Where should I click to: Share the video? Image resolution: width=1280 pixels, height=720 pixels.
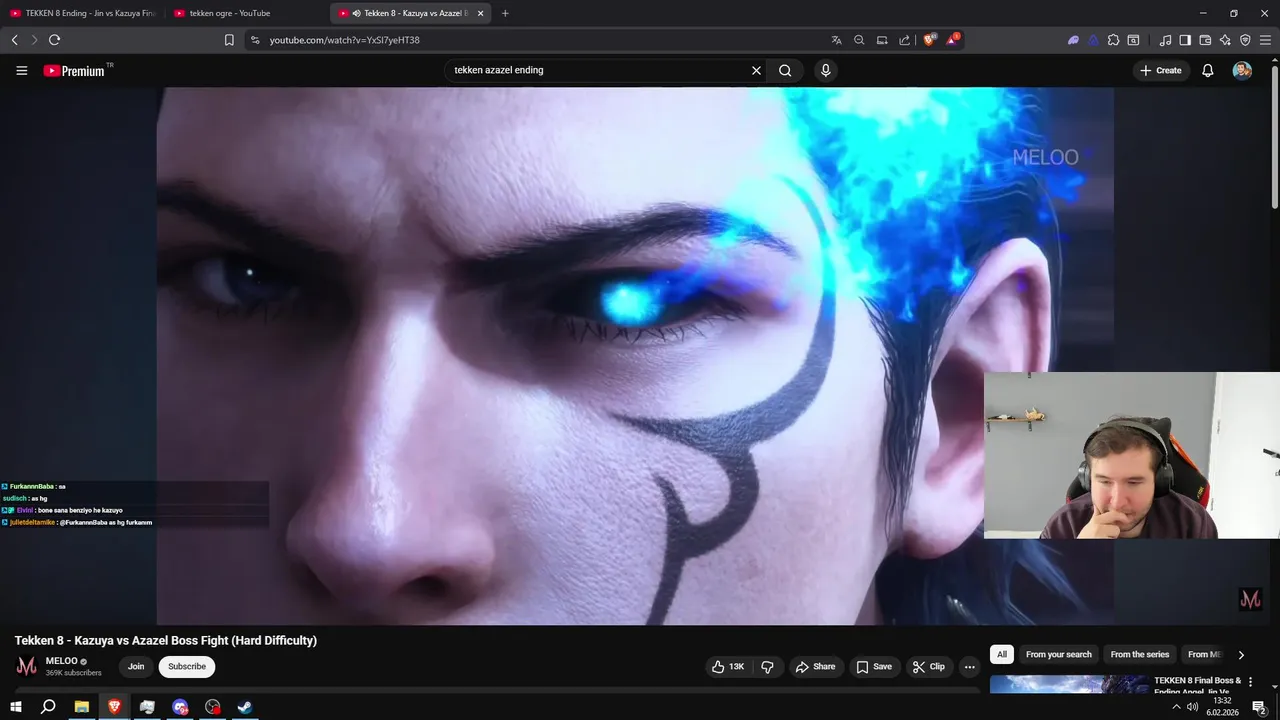click(x=815, y=667)
